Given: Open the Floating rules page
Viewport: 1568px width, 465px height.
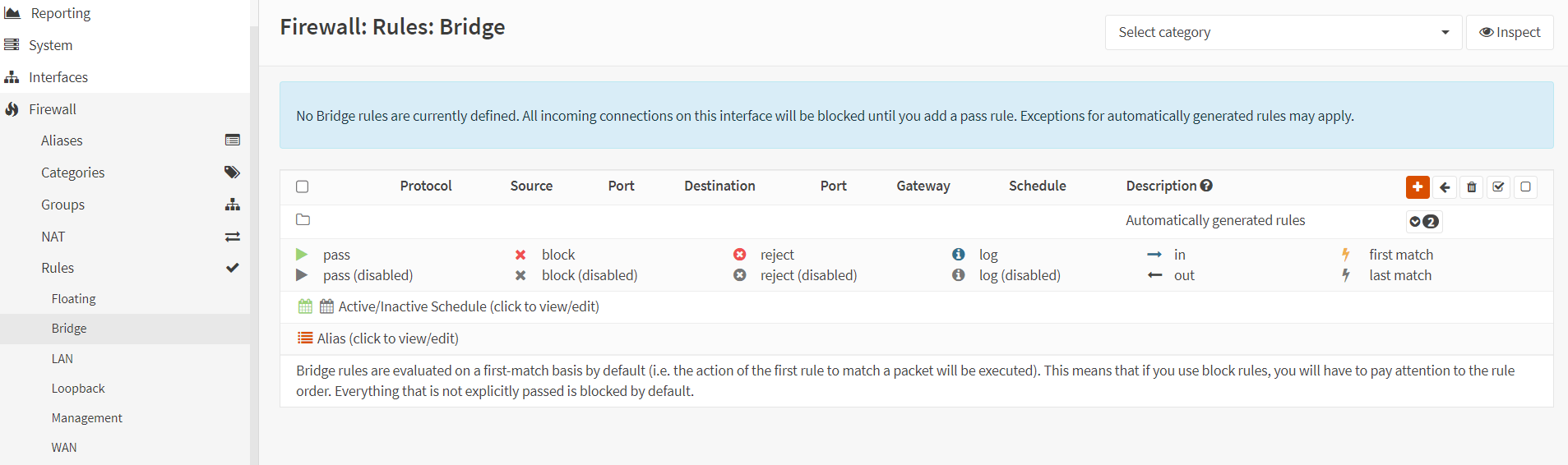Looking at the screenshot, I should 73,299.
